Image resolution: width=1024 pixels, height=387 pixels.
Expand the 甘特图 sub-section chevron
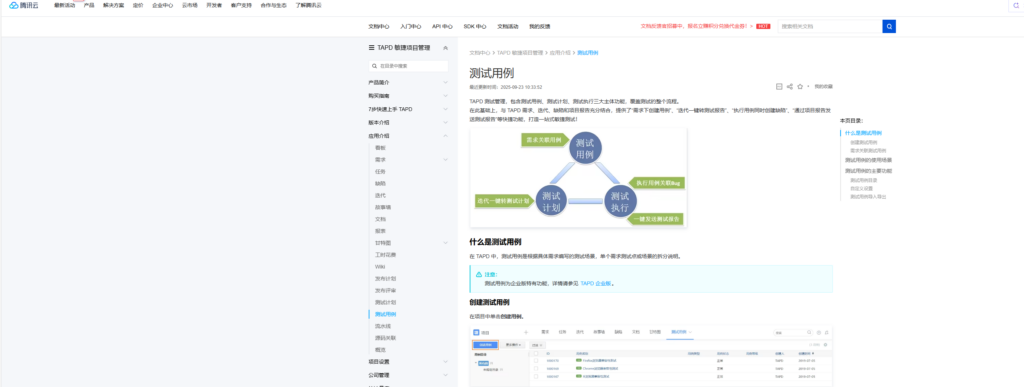click(x=445, y=243)
